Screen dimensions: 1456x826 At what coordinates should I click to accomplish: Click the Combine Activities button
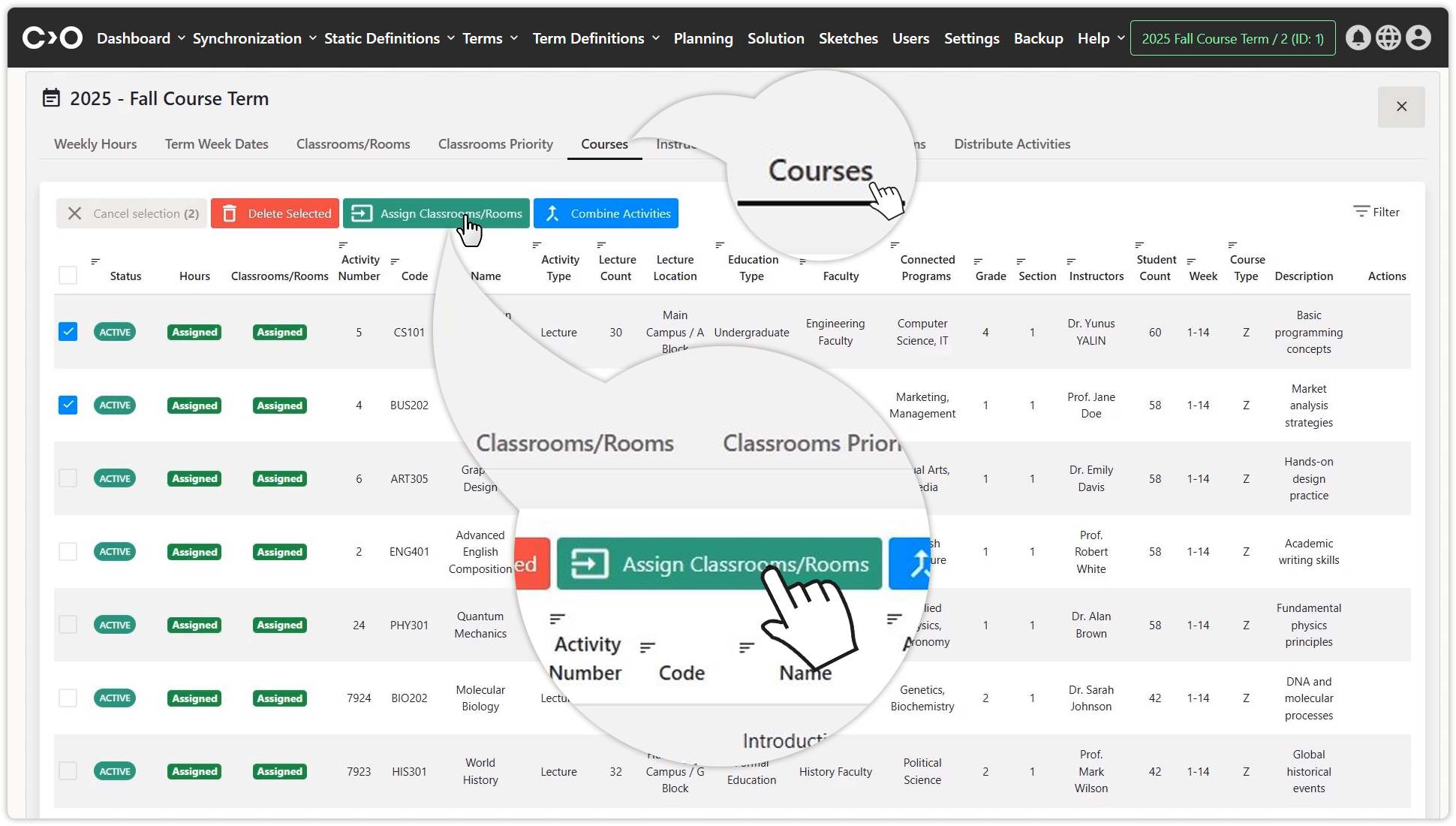[606, 213]
